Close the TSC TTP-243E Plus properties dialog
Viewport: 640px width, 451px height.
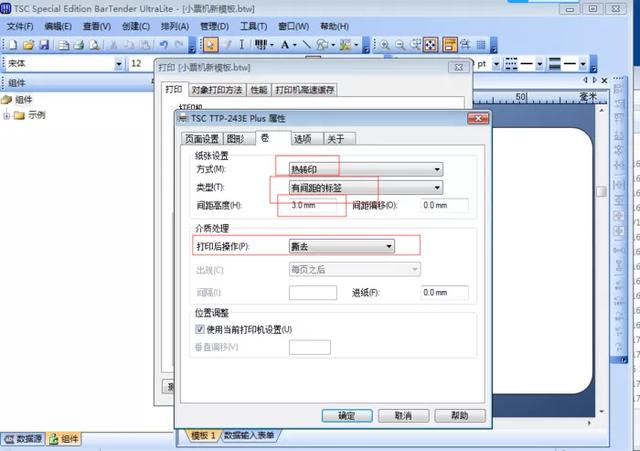[478, 118]
